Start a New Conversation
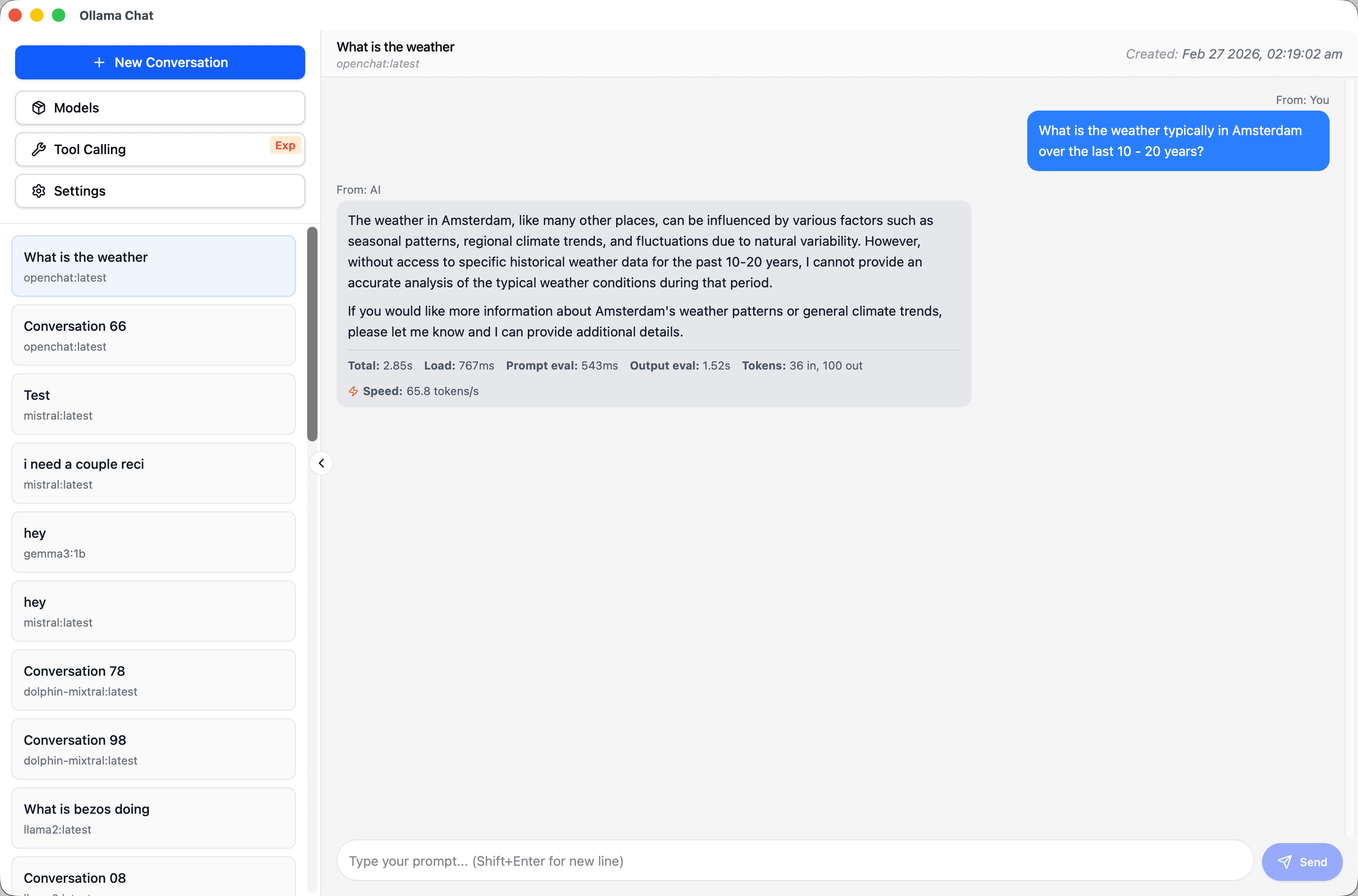 pos(159,62)
